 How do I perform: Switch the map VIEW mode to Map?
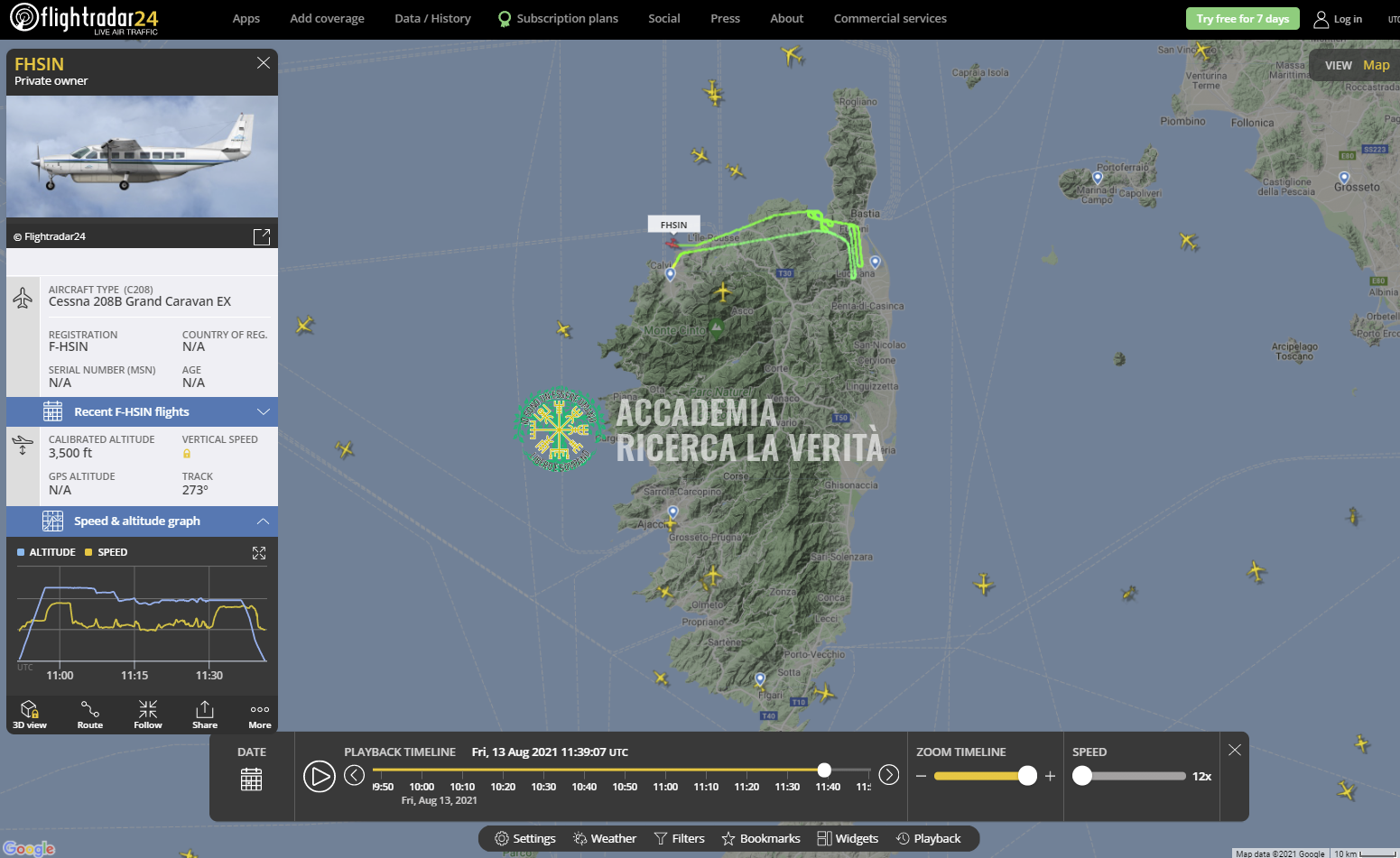(x=1376, y=65)
